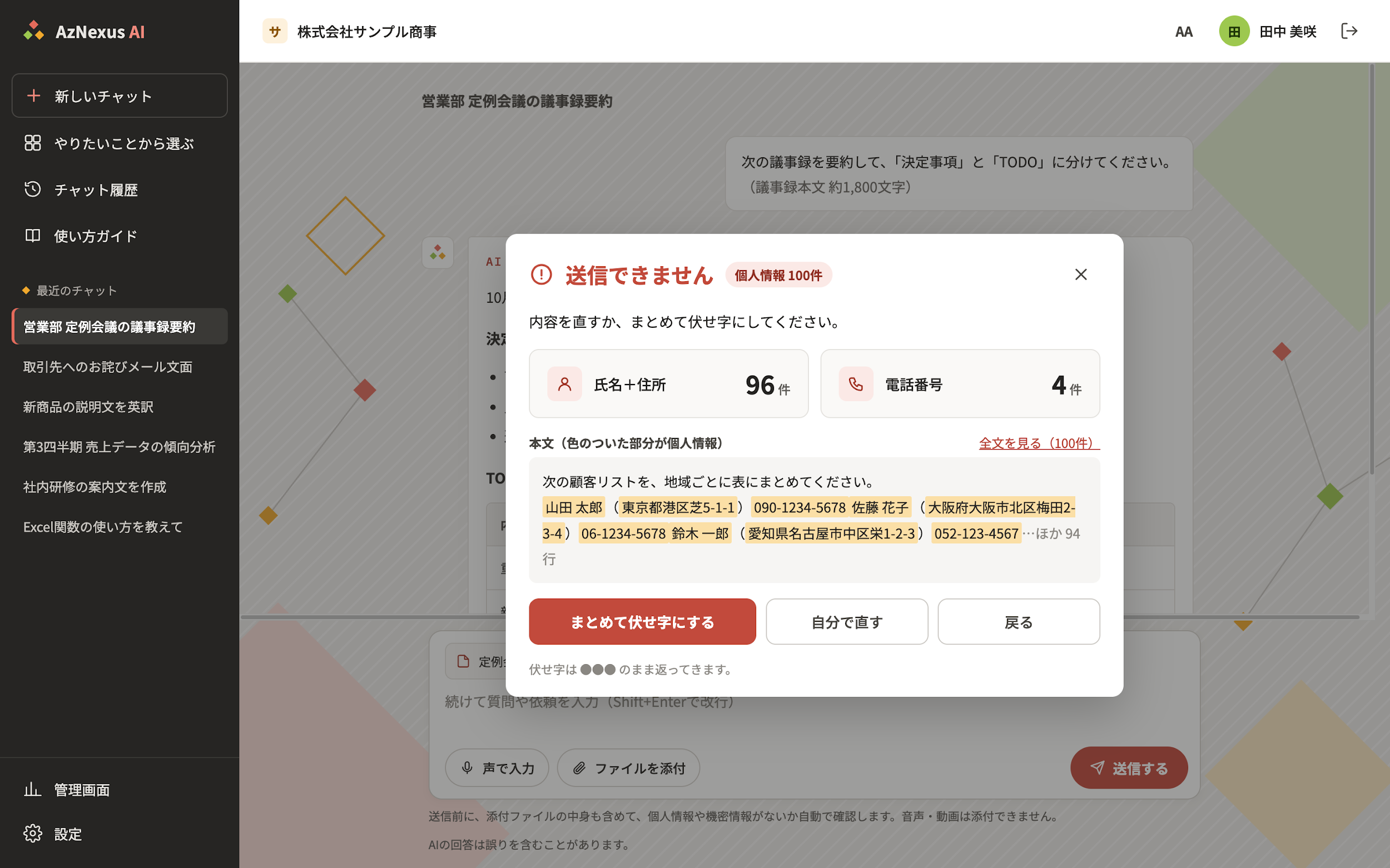Open 第3四半期 売上データの傾向分析 chat

pos(120,447)
